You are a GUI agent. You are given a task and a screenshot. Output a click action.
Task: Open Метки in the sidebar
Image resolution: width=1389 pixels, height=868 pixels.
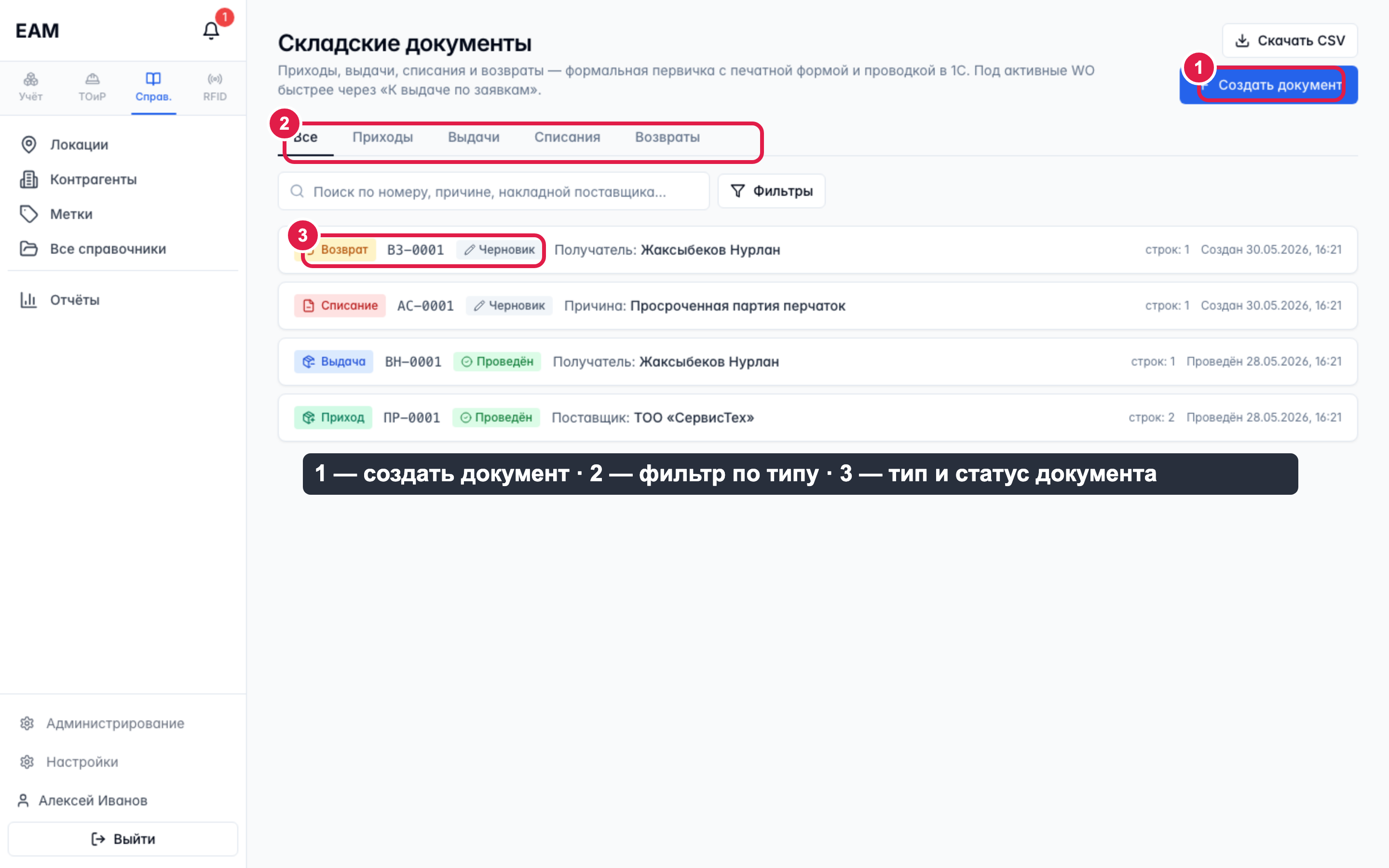(123, 214)
